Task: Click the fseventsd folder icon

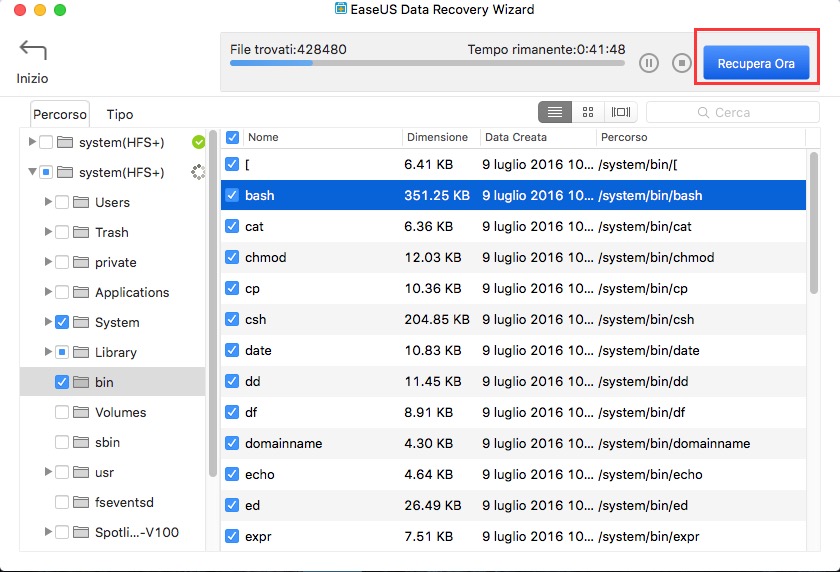Action: point(81,502)
